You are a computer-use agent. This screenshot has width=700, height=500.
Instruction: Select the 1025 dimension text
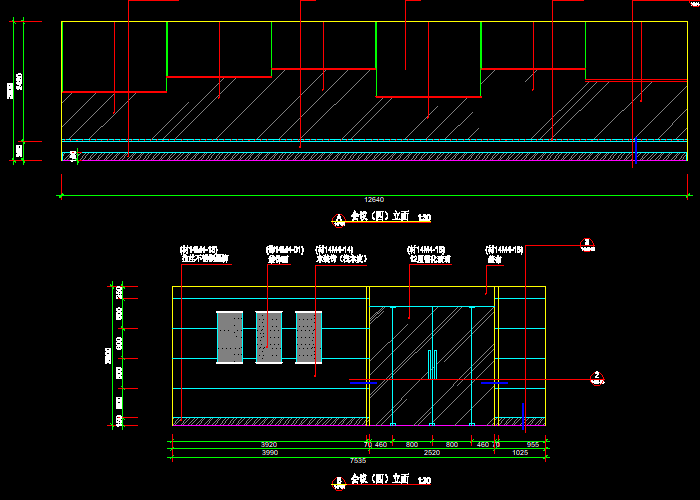point(521,452)
